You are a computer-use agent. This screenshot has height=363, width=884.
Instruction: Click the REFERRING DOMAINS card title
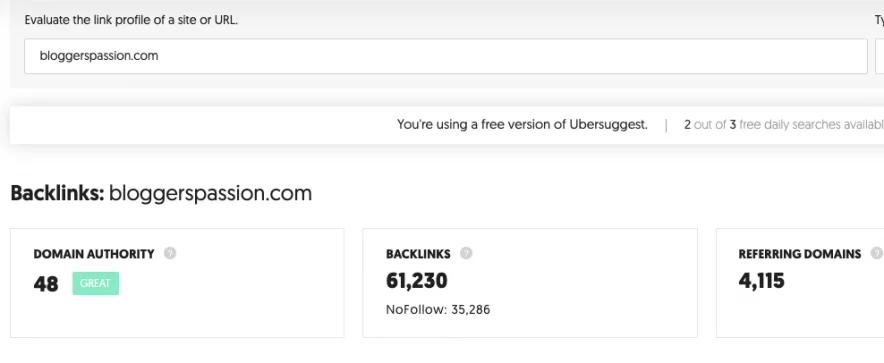point(799,254)
